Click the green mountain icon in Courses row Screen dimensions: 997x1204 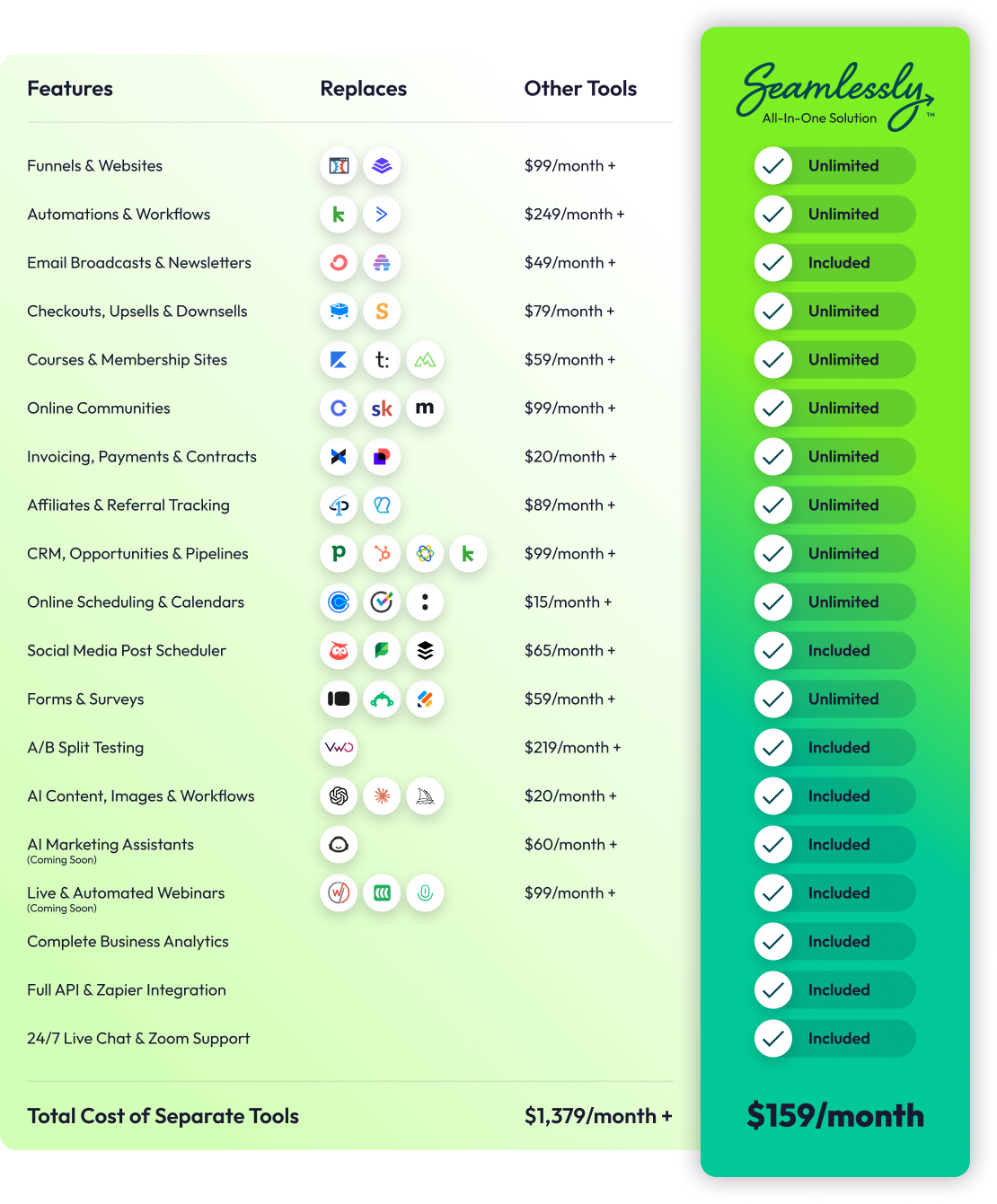click(425, 360)
